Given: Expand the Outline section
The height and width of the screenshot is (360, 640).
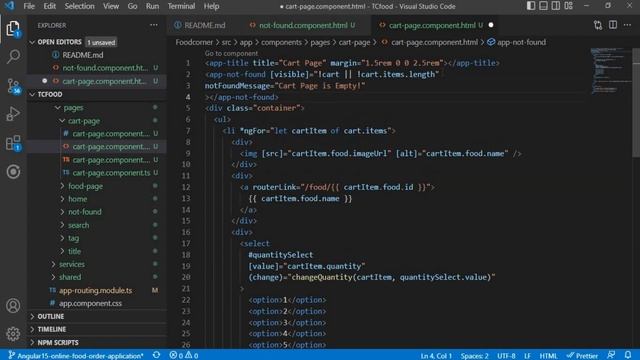Looking at the screenshot, I should coord(32,316).
